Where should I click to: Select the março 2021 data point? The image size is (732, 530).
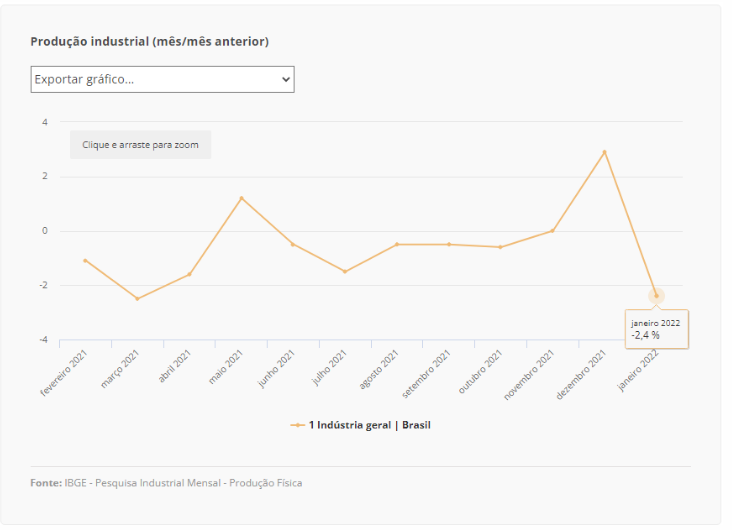coord(137,298)
